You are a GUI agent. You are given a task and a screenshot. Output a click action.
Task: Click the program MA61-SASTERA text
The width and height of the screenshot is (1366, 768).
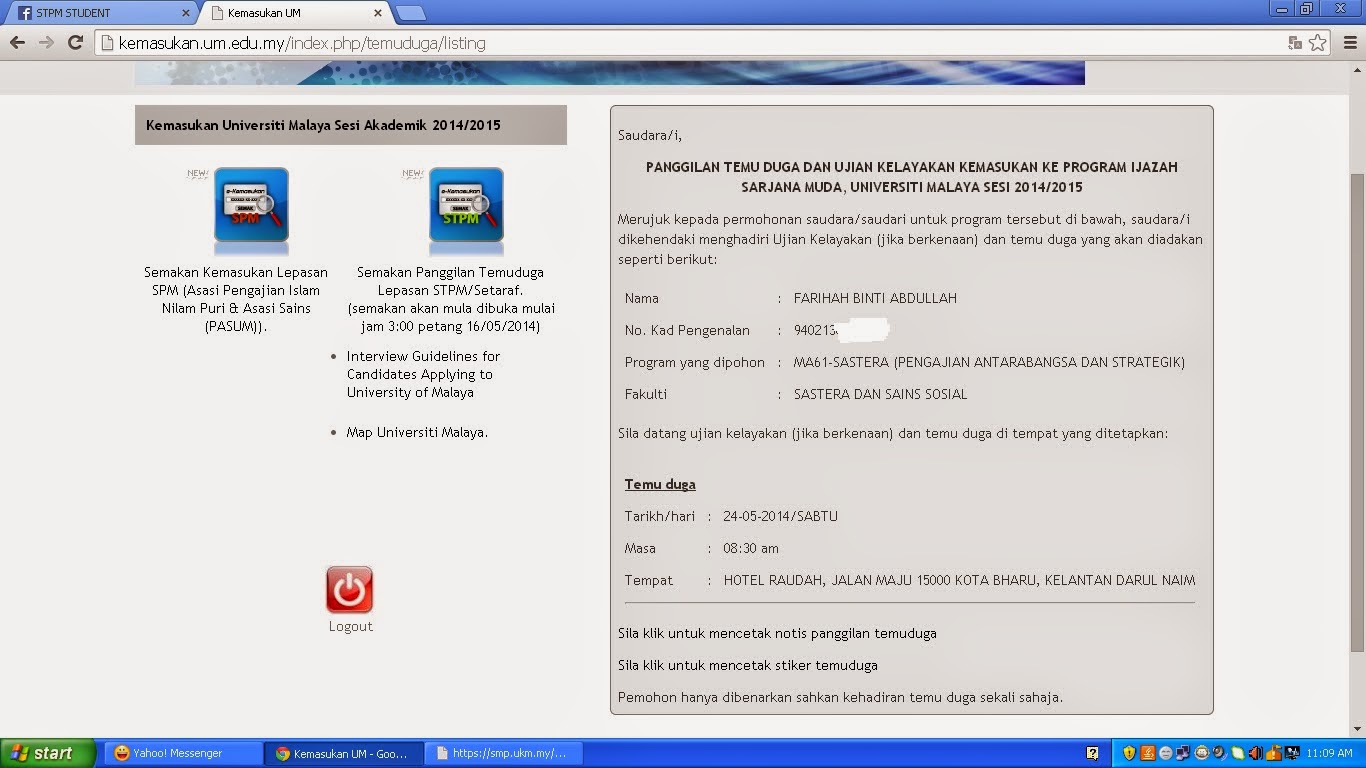click(989, 362)
